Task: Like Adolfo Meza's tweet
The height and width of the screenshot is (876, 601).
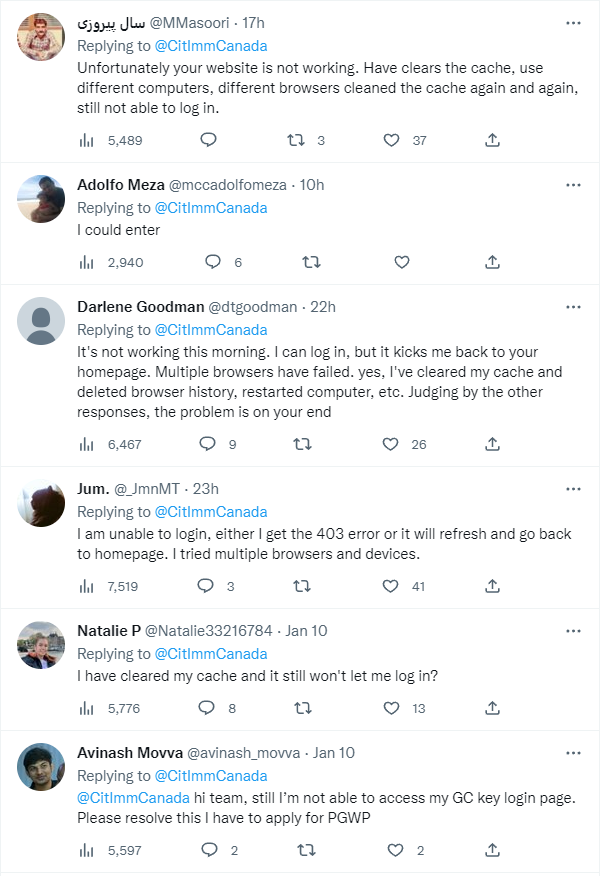Action: [402, 262]
